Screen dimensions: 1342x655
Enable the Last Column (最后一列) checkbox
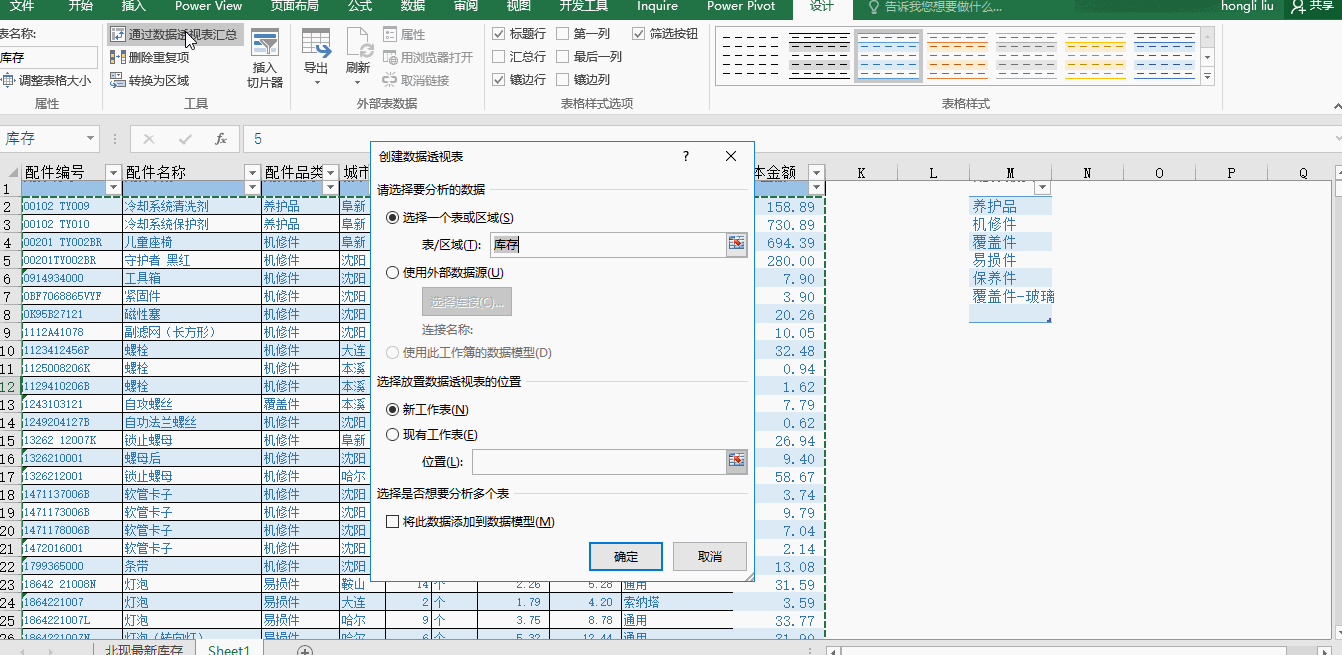(x=563, y=57)
